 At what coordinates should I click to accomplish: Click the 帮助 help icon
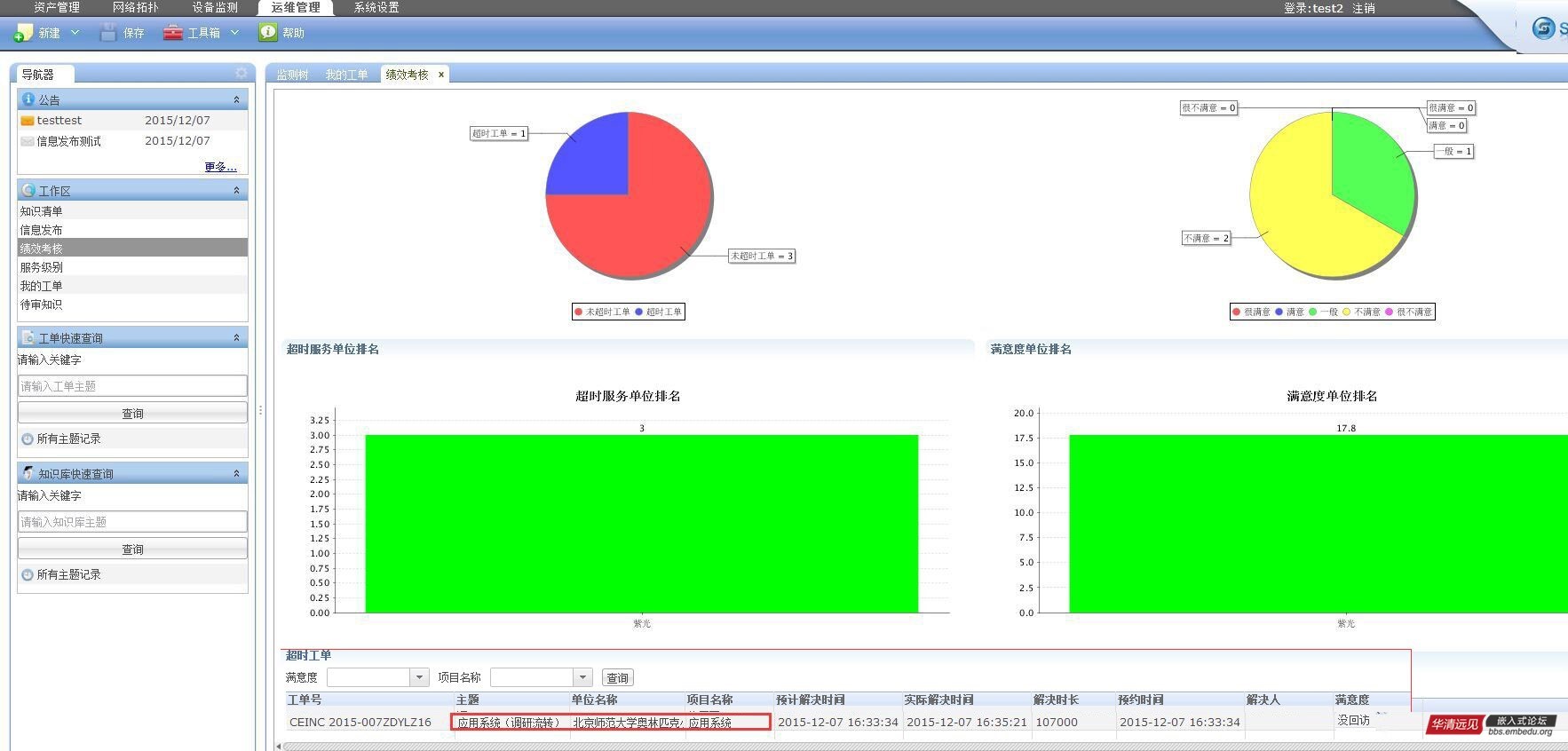268,32
